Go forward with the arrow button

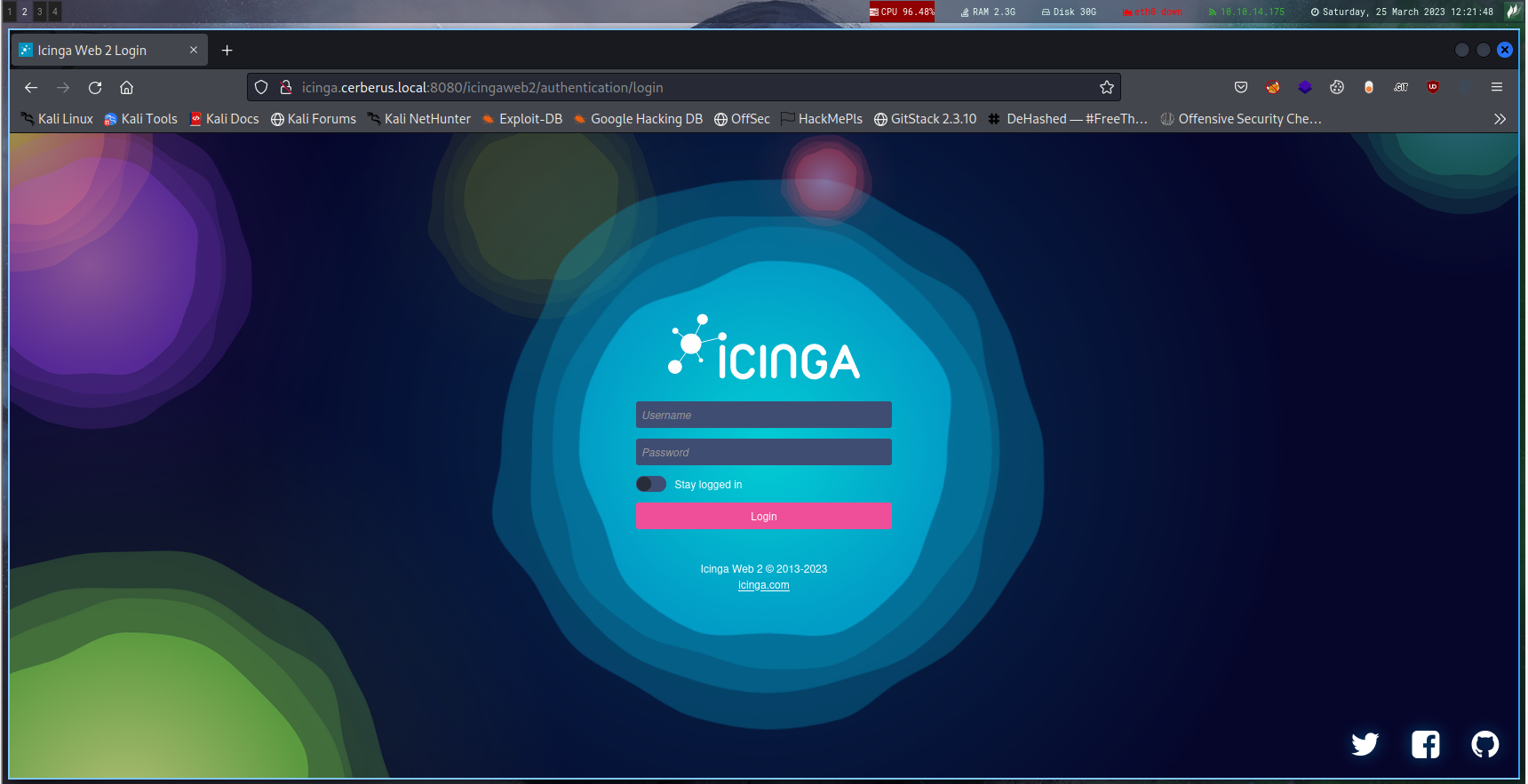[63, 87]
